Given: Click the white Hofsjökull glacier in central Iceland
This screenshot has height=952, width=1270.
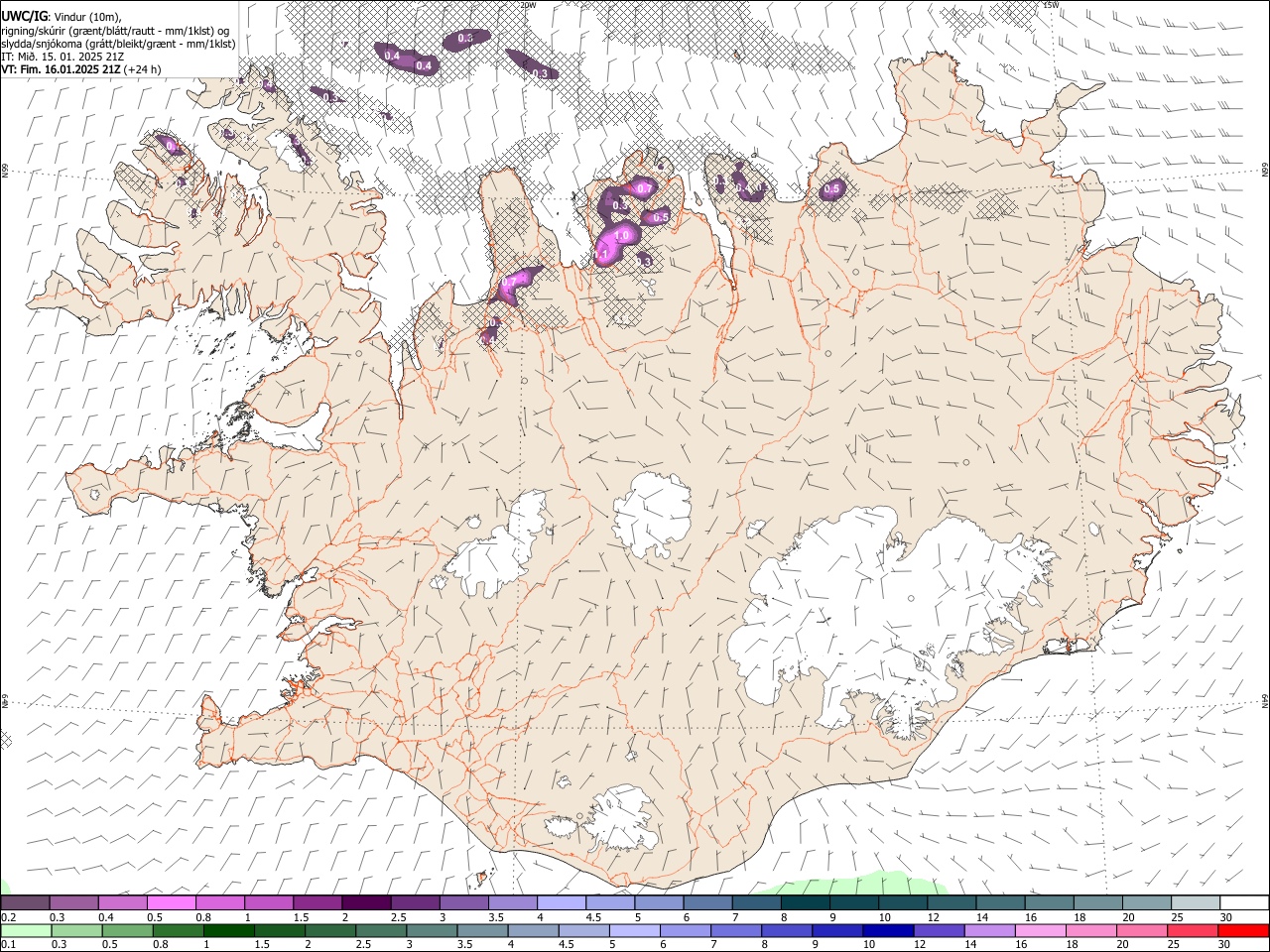Looking at the screenshot, I should tap(652, 515).
